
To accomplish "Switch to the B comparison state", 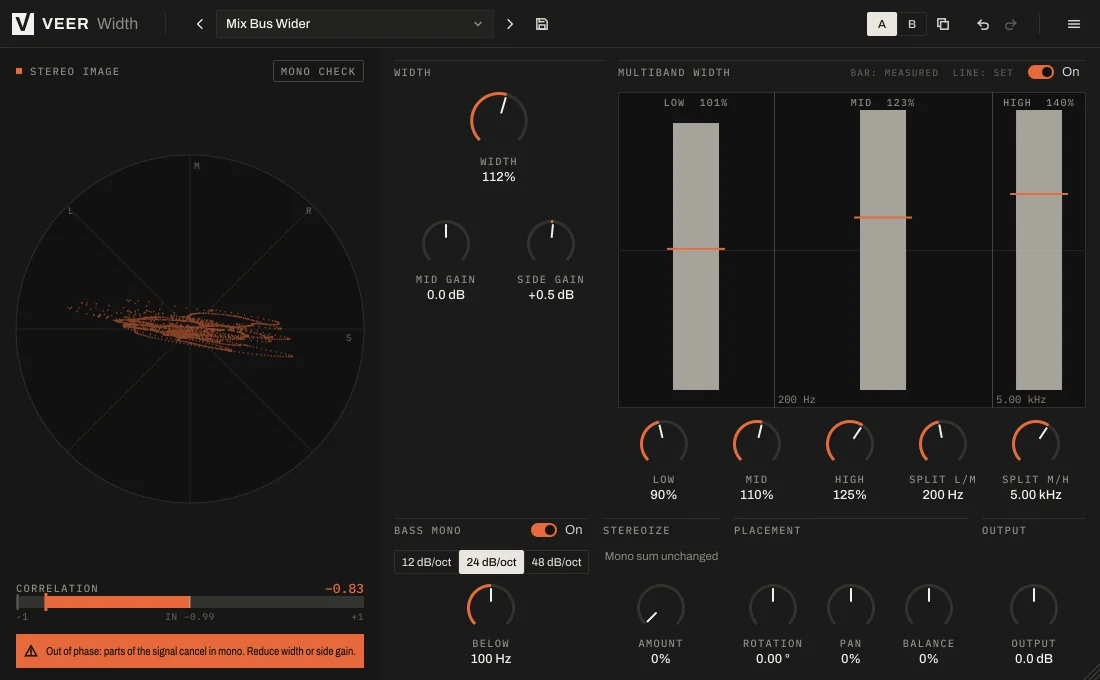I will tap(912, 24).
